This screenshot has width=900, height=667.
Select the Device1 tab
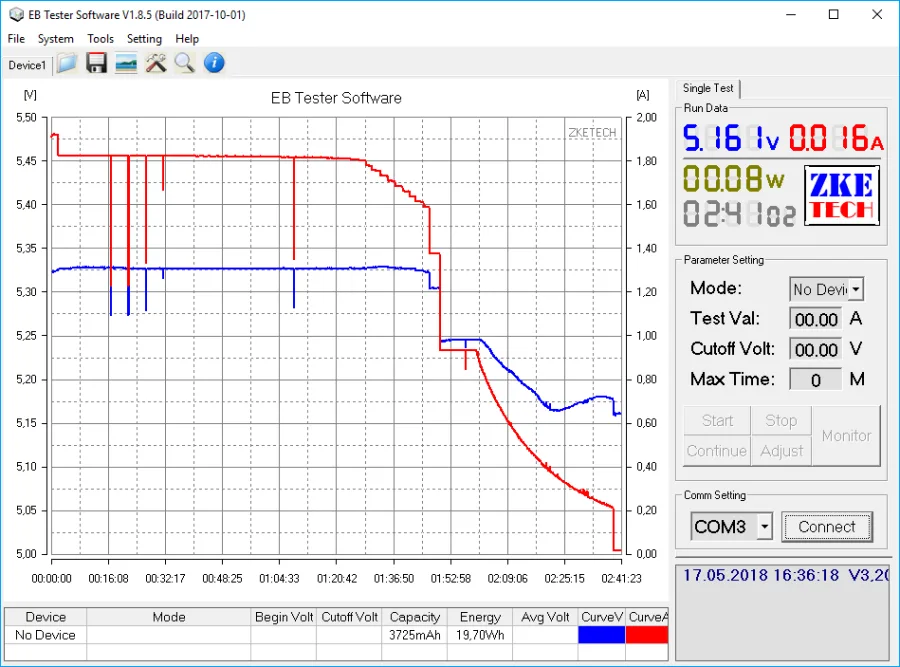27,65
